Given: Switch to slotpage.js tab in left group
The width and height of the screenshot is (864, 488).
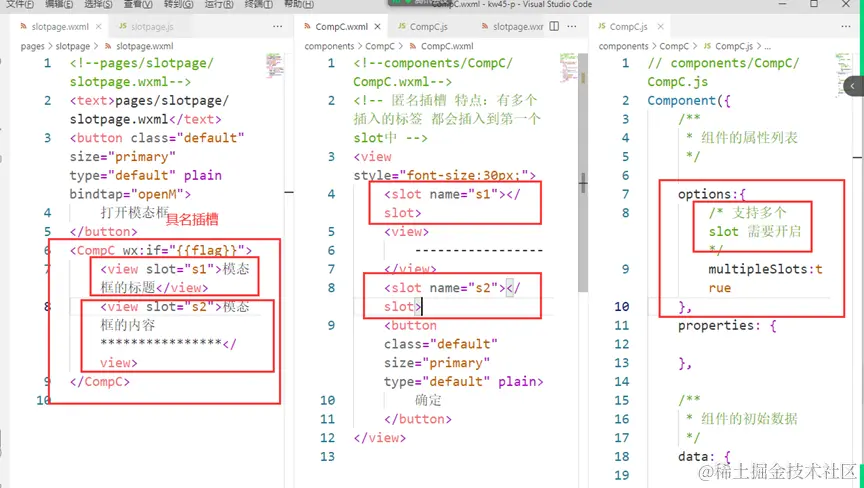Looking at the screenshot, I should point(147,26).
